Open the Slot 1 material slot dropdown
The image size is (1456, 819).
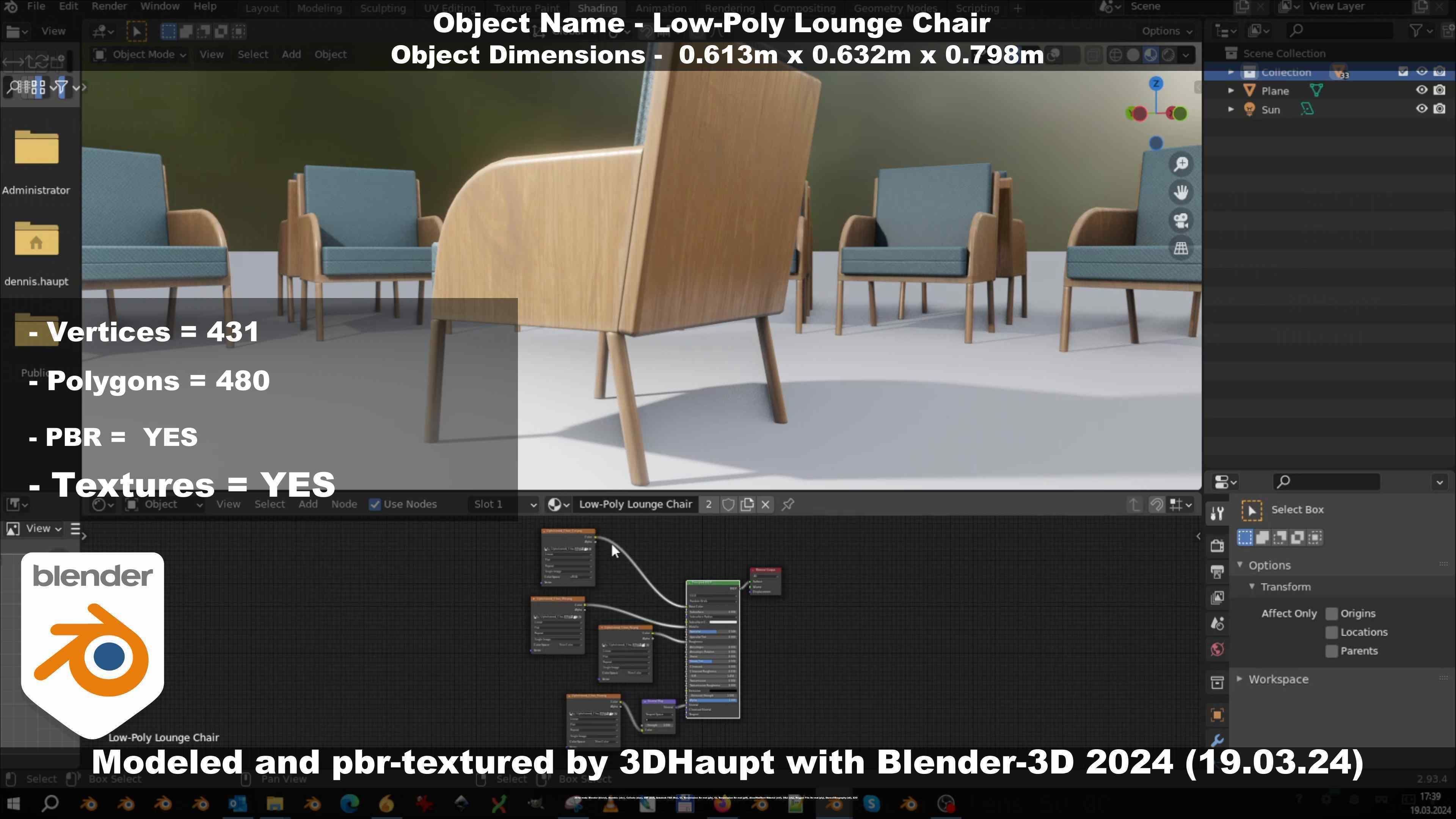(503, 504)
